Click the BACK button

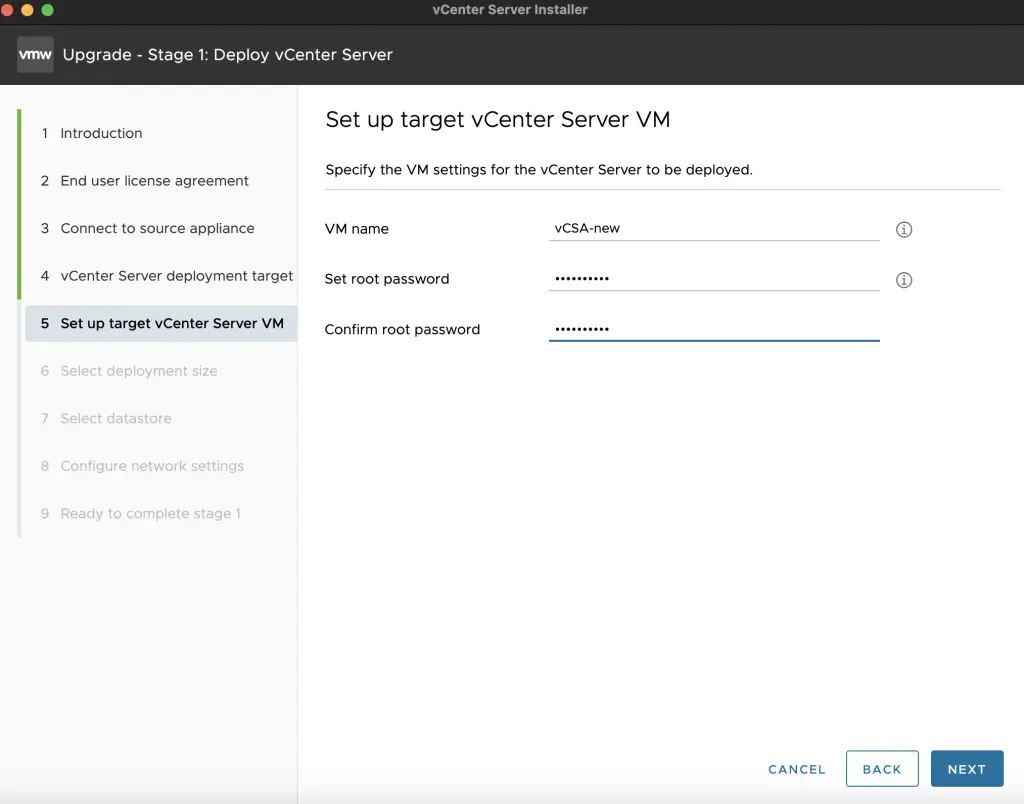pos(882,769)
